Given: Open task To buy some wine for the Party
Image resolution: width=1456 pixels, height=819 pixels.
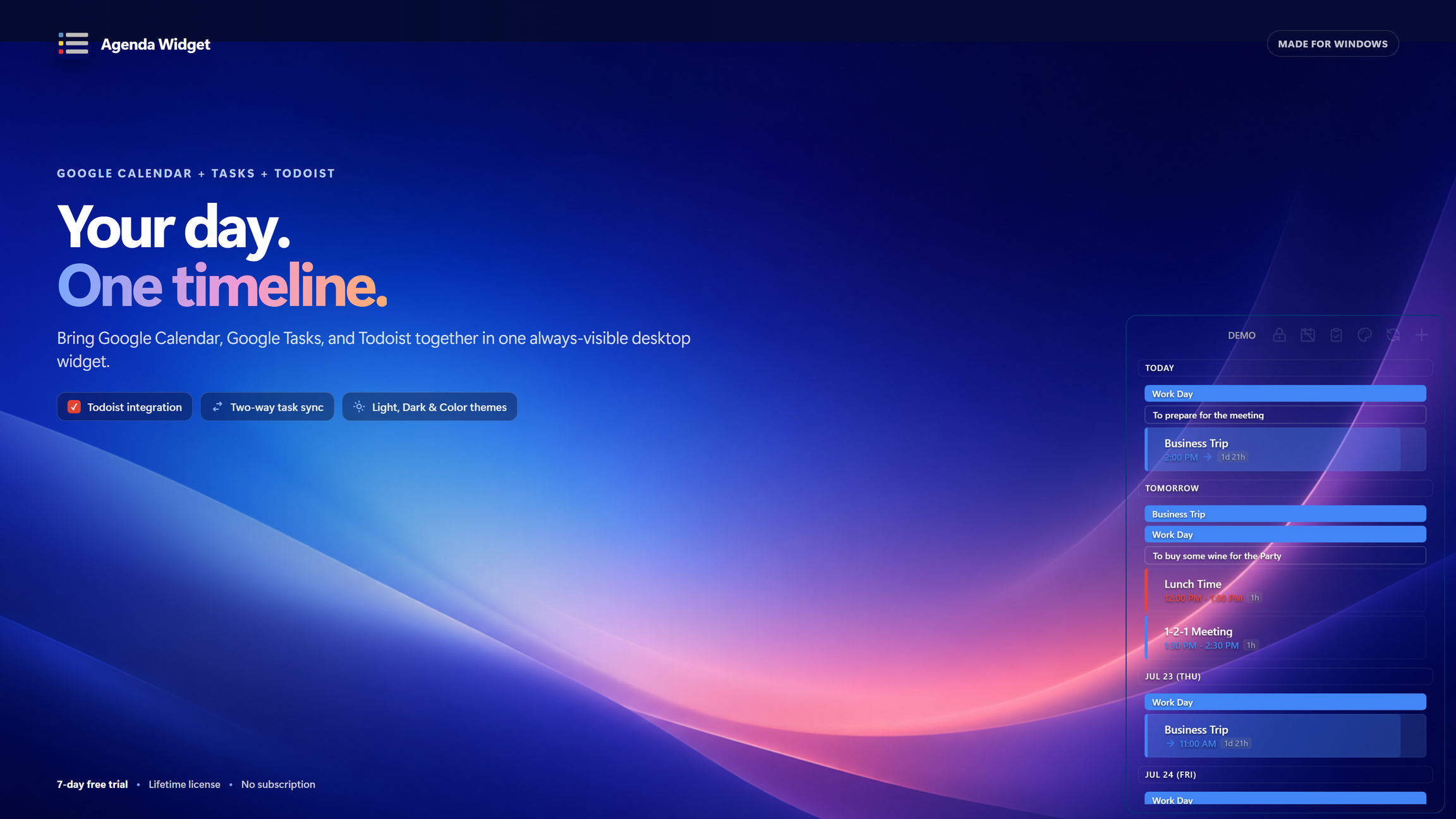Looking at the screenshot, I should click(1285, 556).
